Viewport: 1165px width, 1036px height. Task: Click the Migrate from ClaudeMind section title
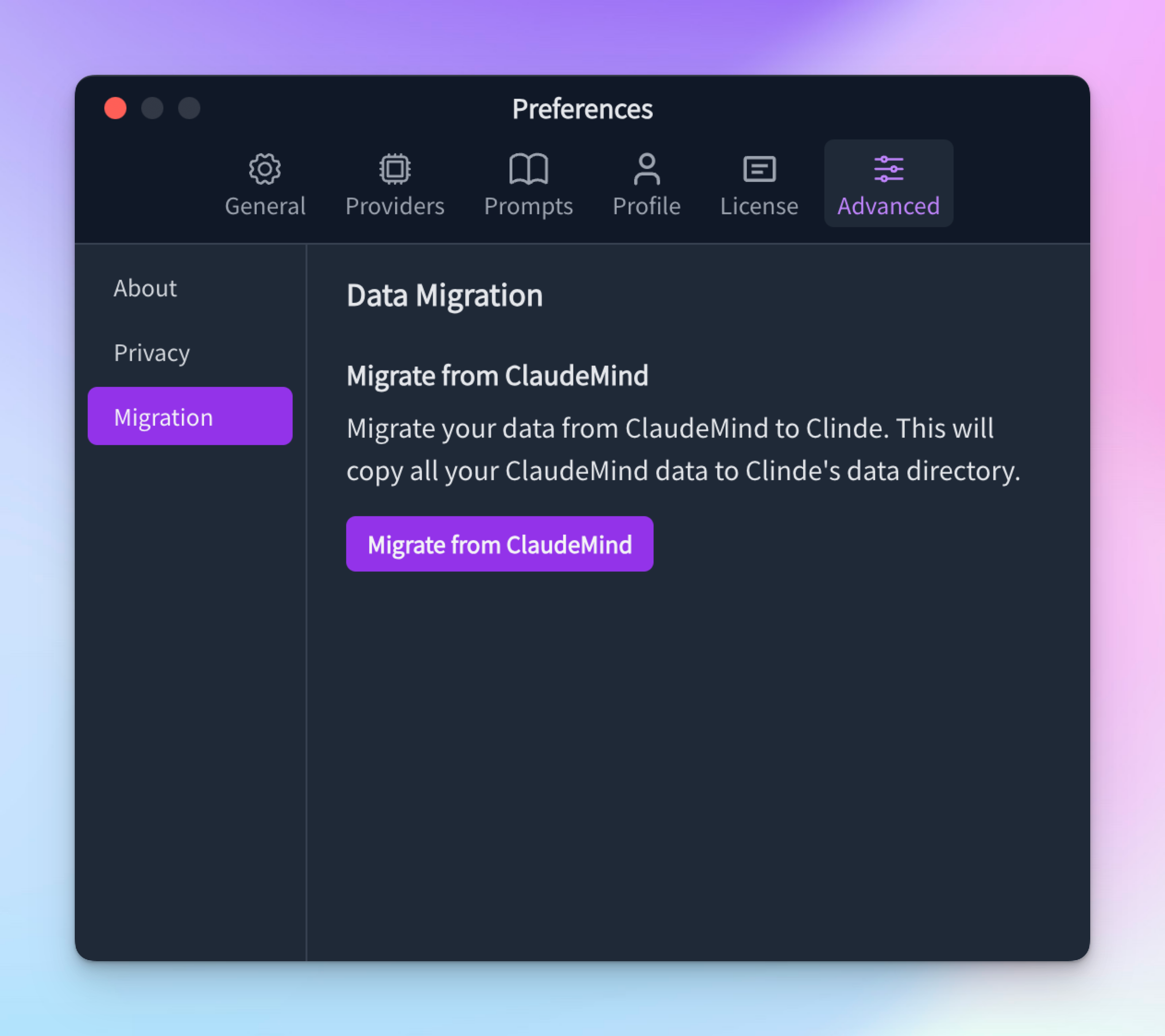point(498,376)
